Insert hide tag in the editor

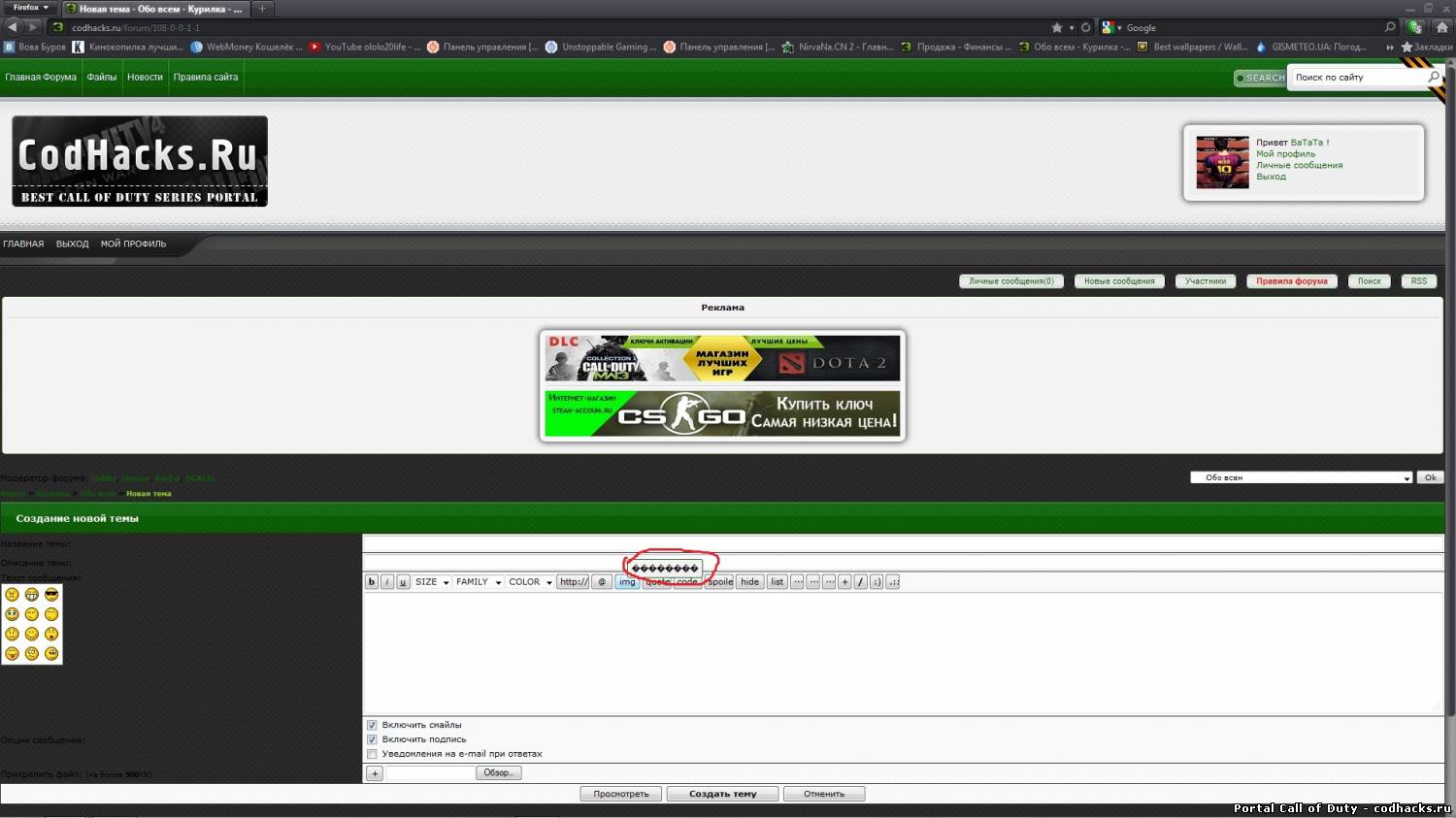[750, 582]
